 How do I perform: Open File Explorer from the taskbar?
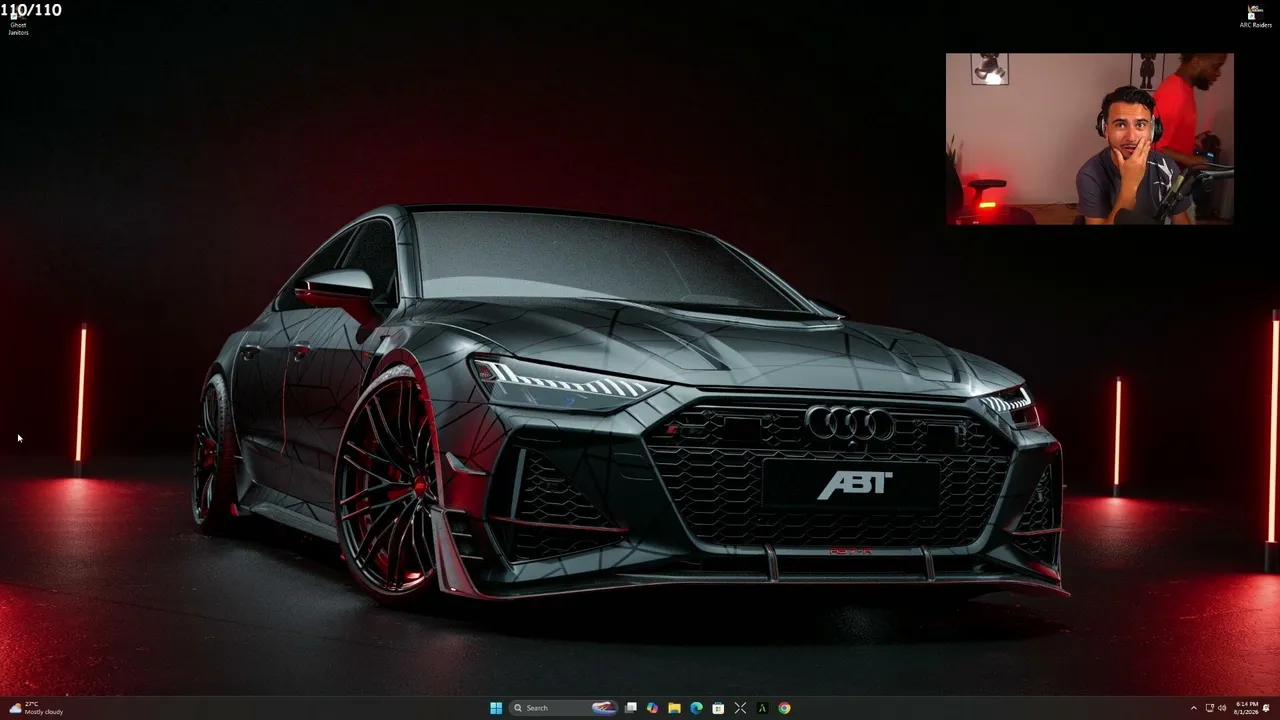coord(674,708)
